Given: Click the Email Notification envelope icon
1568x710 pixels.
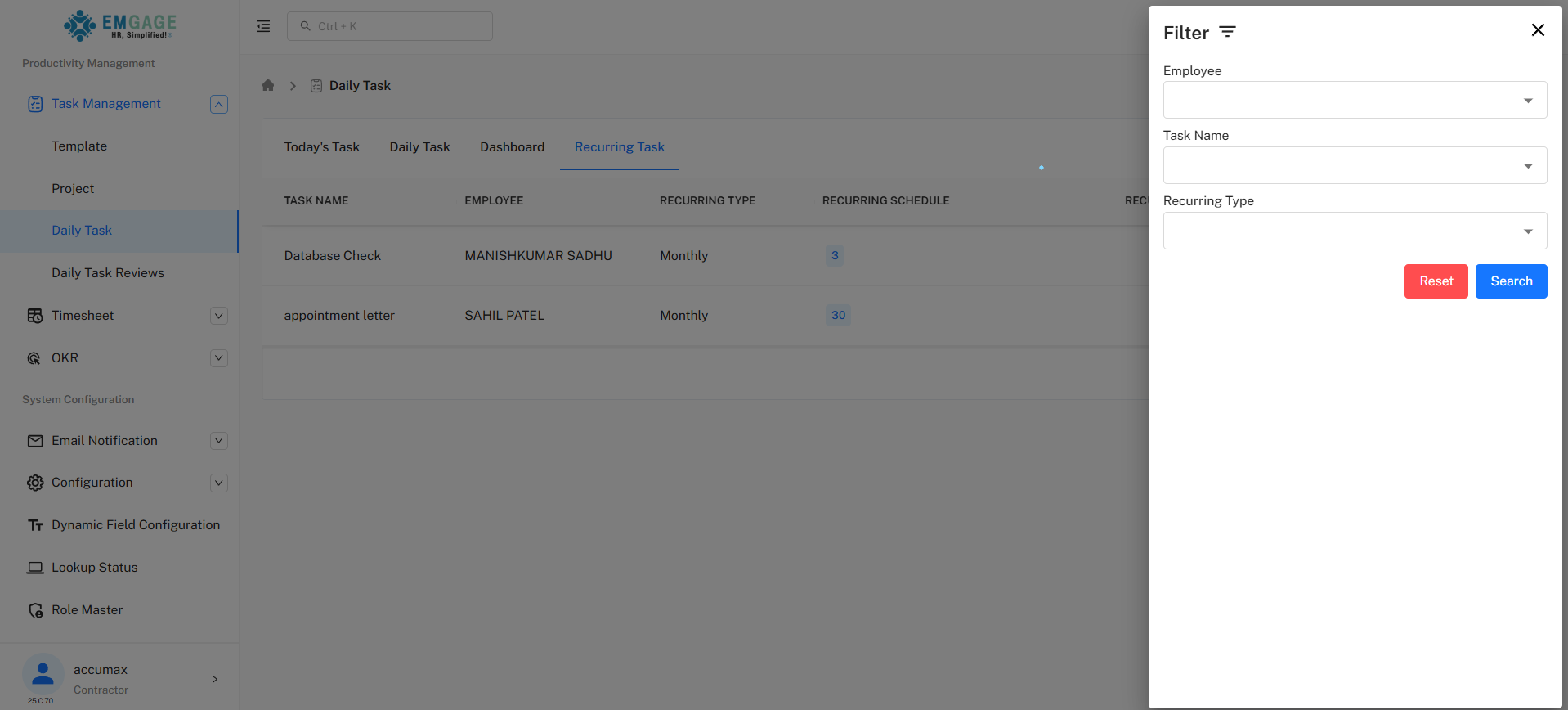Looking at the screenshot, I should (x=35, y=441).
